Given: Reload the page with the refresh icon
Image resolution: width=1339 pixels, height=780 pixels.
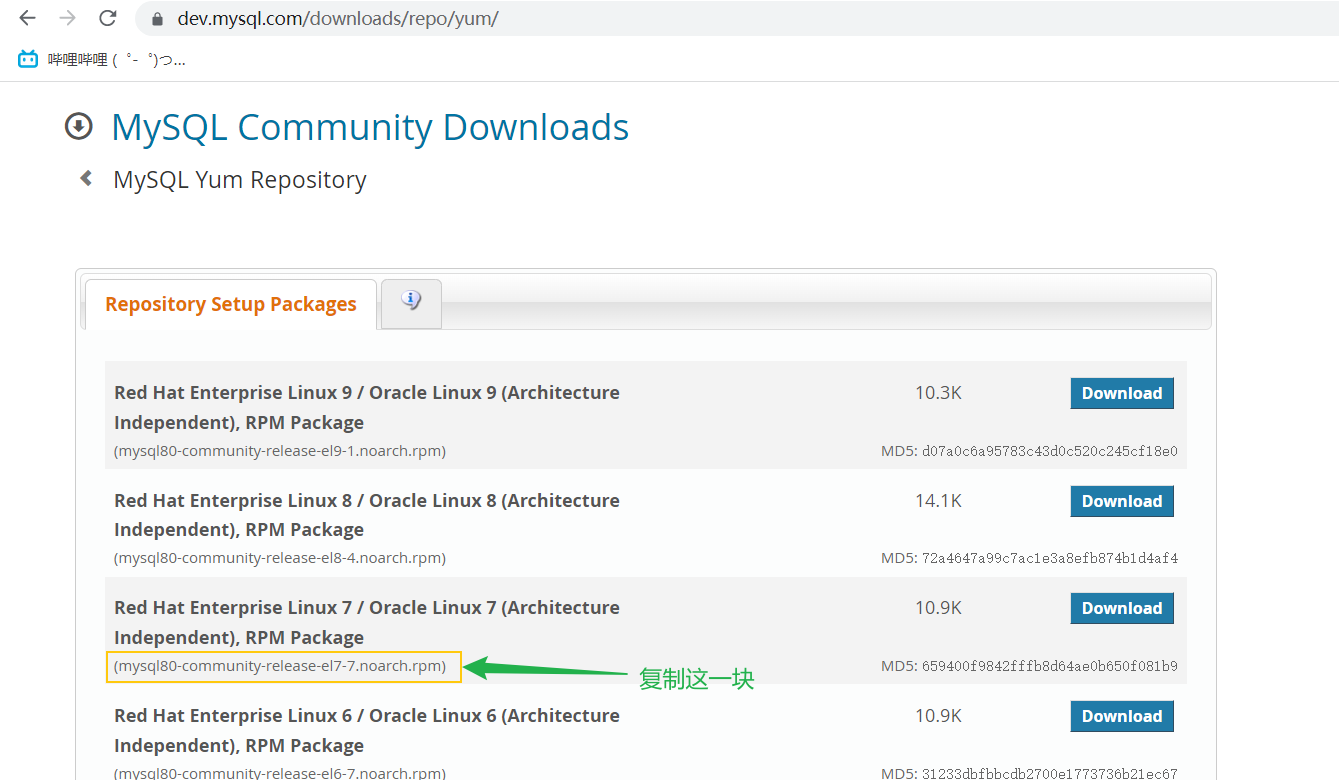Looking at the screenshot, I should pos(108,18).
